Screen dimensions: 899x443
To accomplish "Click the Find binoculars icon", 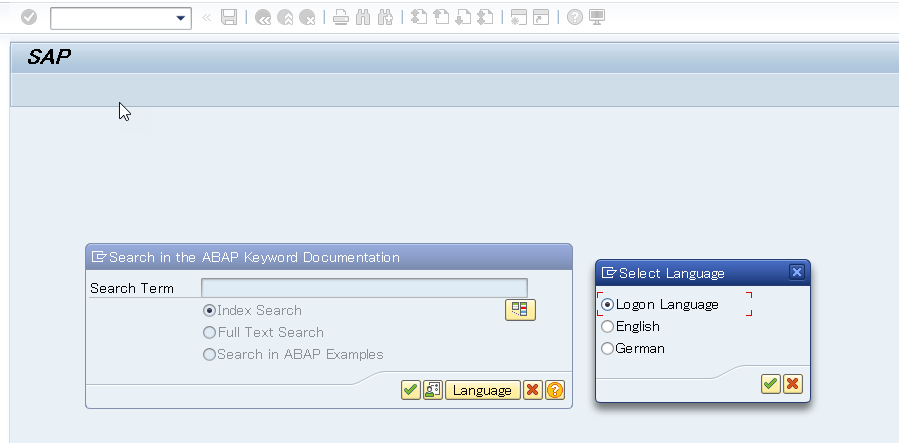I will tap(363, 18).
